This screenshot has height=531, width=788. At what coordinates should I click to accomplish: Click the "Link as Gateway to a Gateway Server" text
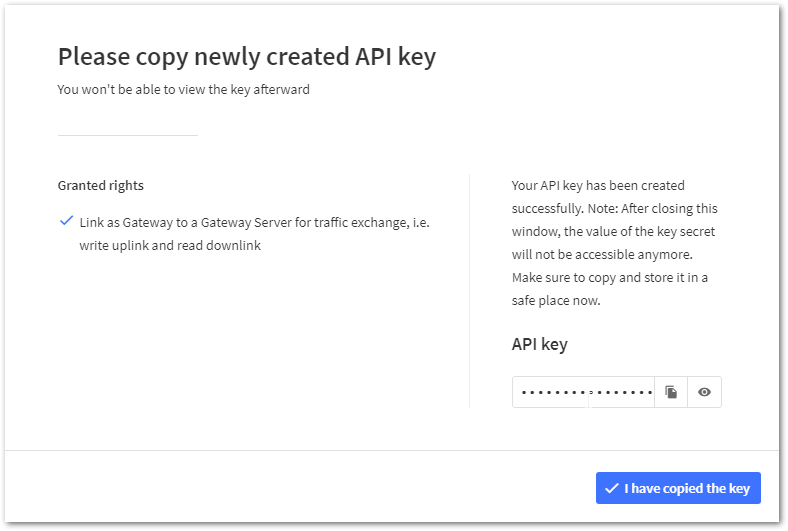click(x=254, y=221)
